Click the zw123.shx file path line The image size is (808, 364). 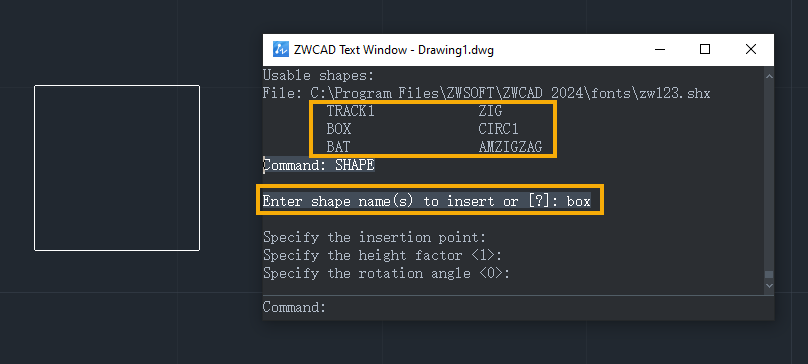click(x=486, y=94)
